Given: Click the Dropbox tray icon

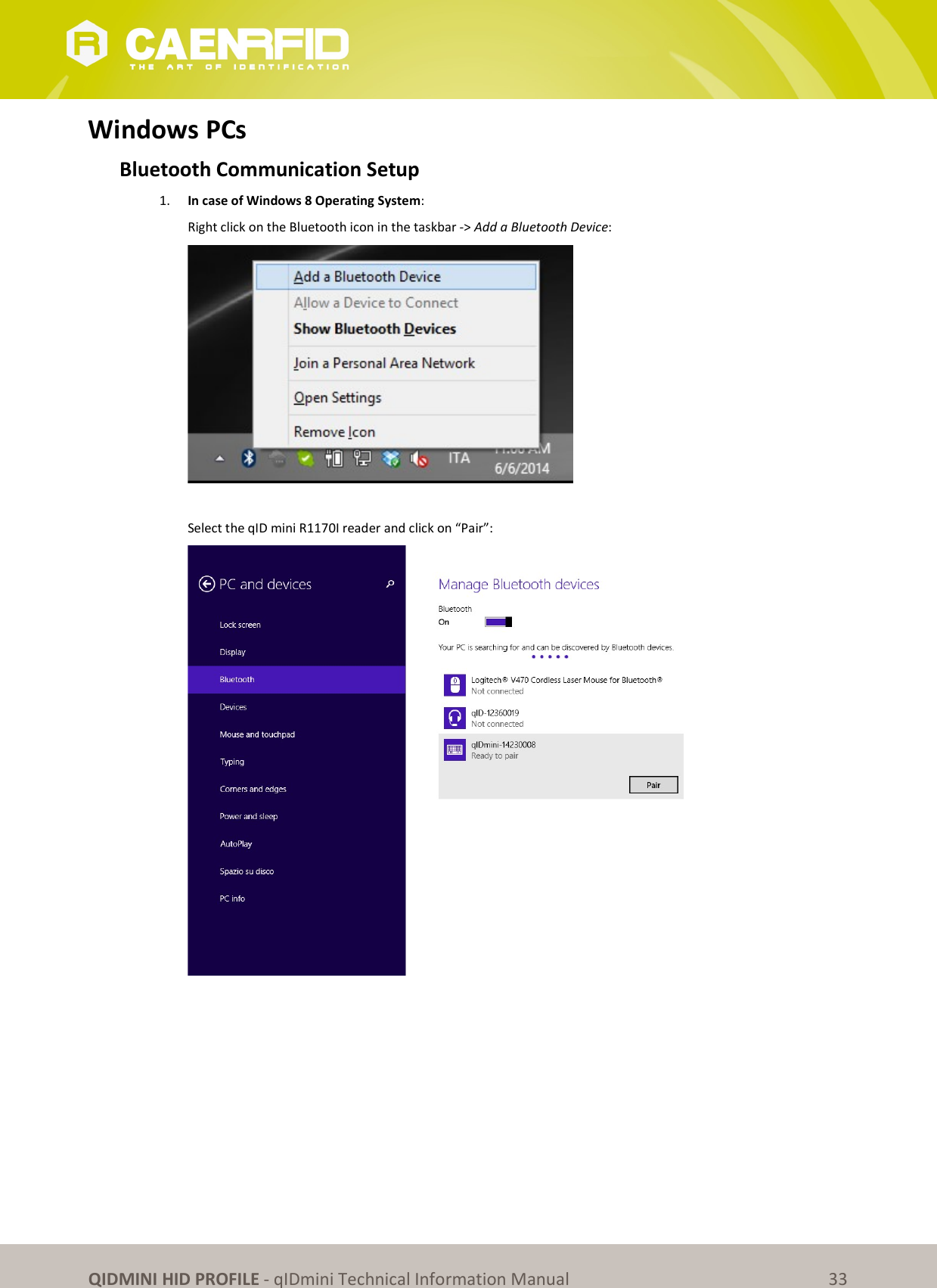Looking at the screenshot, I should 391,458.
